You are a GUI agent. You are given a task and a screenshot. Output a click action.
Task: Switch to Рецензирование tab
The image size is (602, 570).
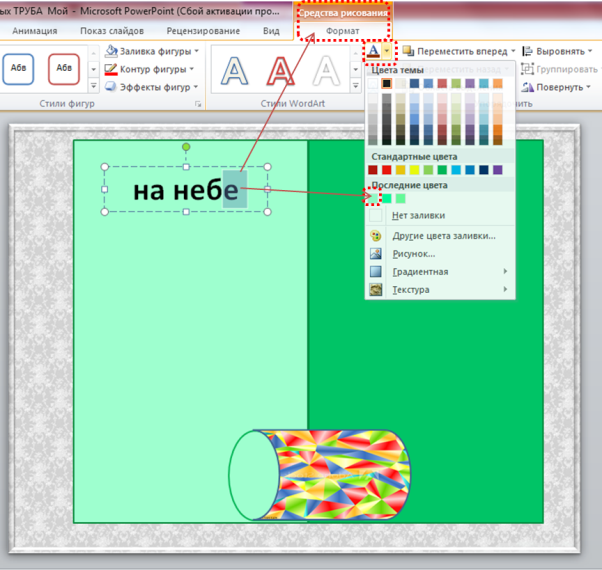click(x=203, y=31)
